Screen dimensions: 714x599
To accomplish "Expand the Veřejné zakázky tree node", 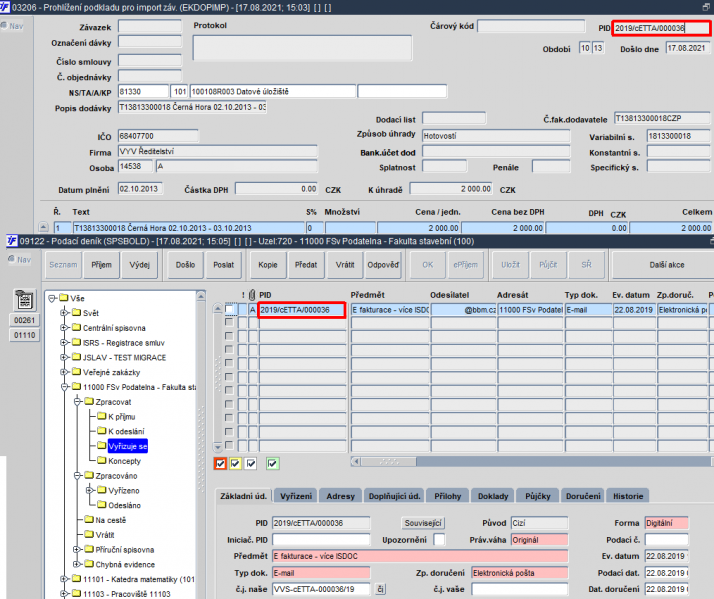I will [64, 372].
